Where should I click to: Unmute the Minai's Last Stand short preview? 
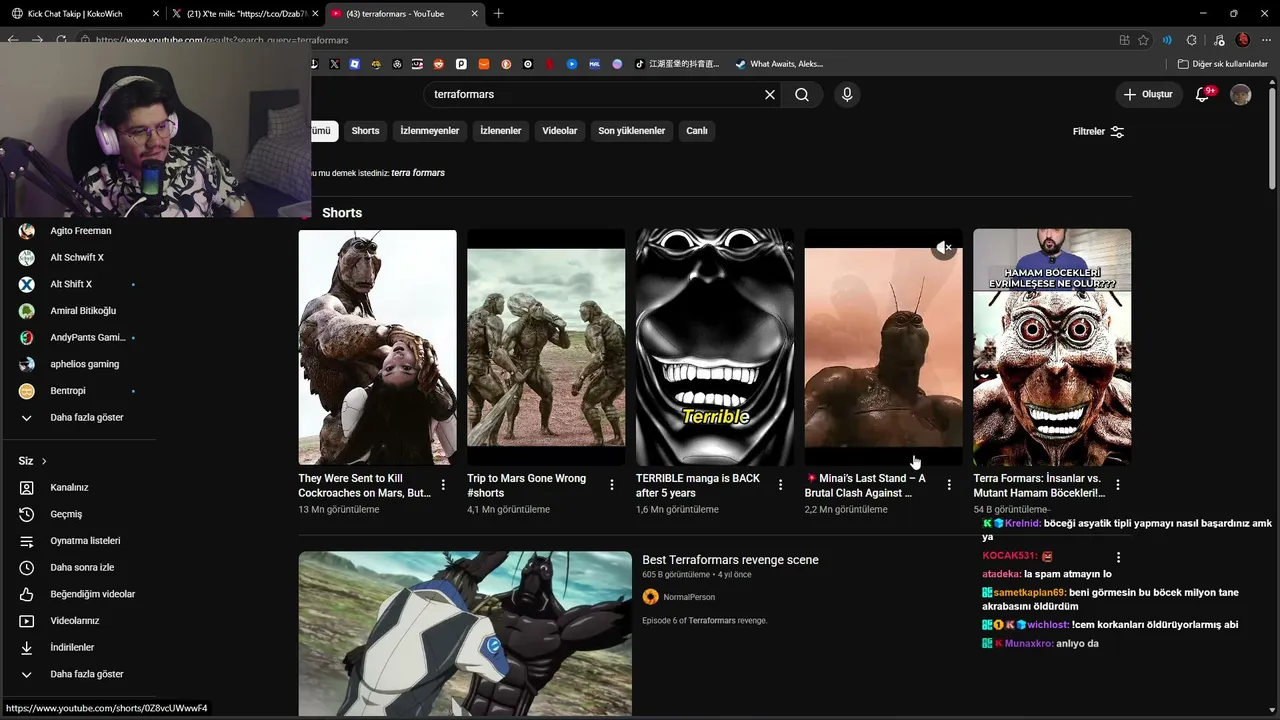[x=944, y=247]
